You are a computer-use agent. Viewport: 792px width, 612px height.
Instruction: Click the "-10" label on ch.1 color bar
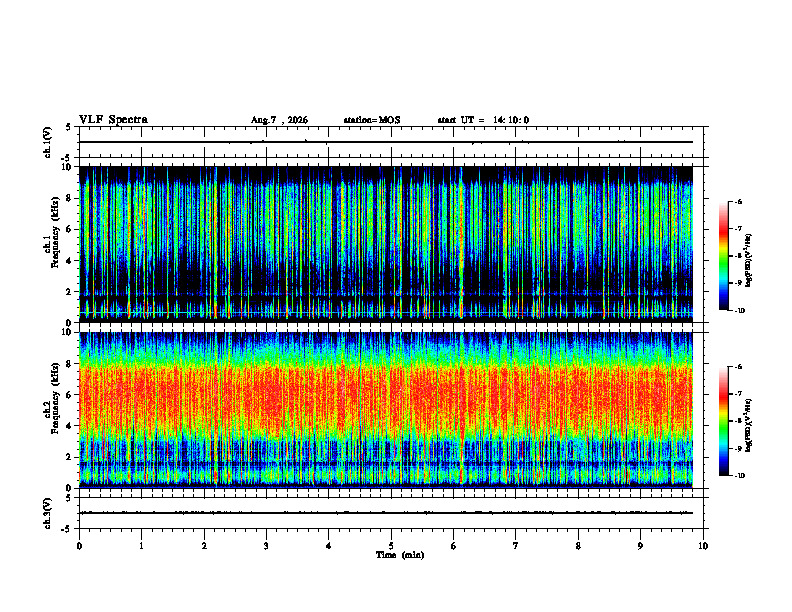(x=739, y=311)
